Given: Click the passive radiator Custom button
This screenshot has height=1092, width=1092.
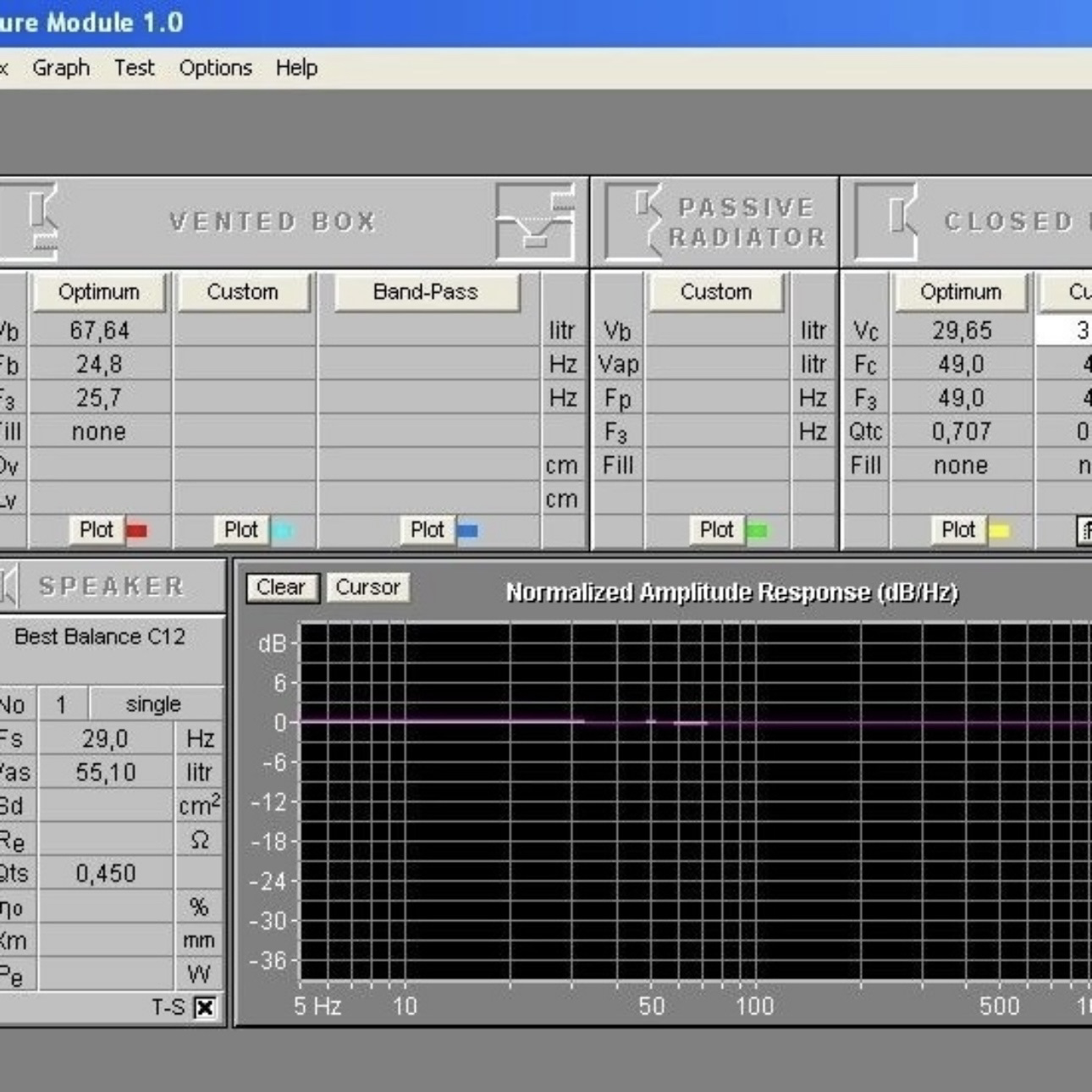Looking at the screenshot, I should coord(715,292).
